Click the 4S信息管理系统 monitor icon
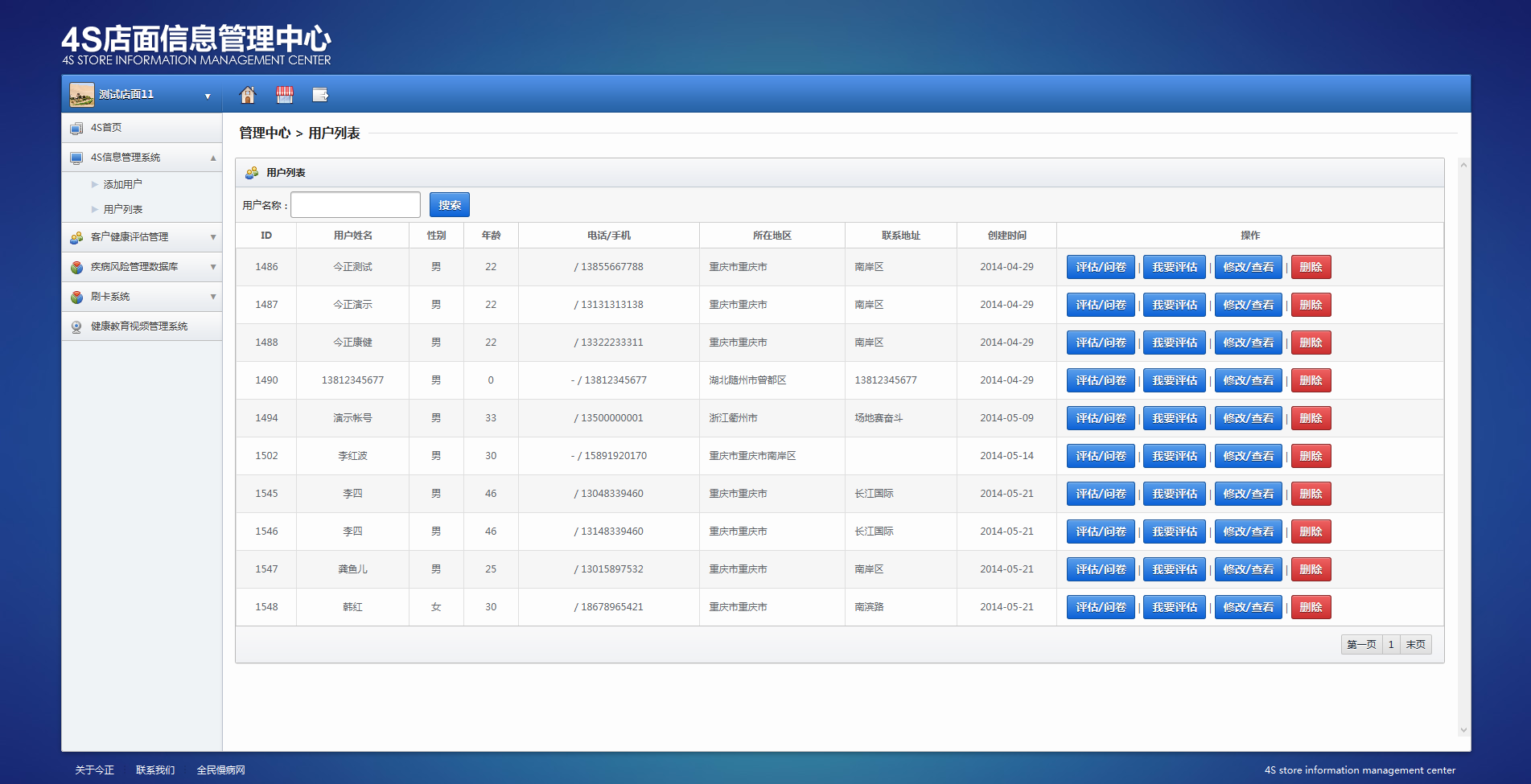Viewport: 1531px width, 784px height. tap(76, 158)
